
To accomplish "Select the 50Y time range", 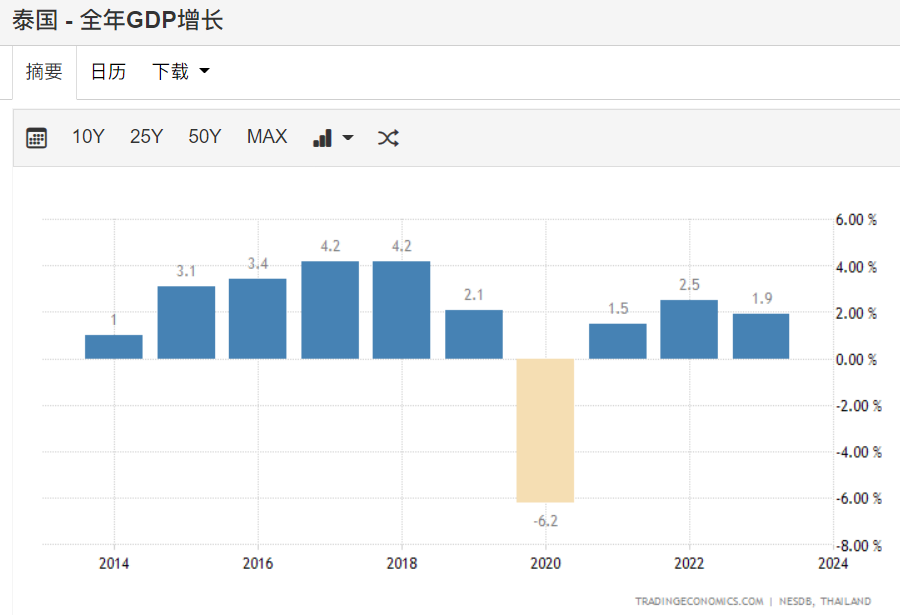I will point(205,137).
